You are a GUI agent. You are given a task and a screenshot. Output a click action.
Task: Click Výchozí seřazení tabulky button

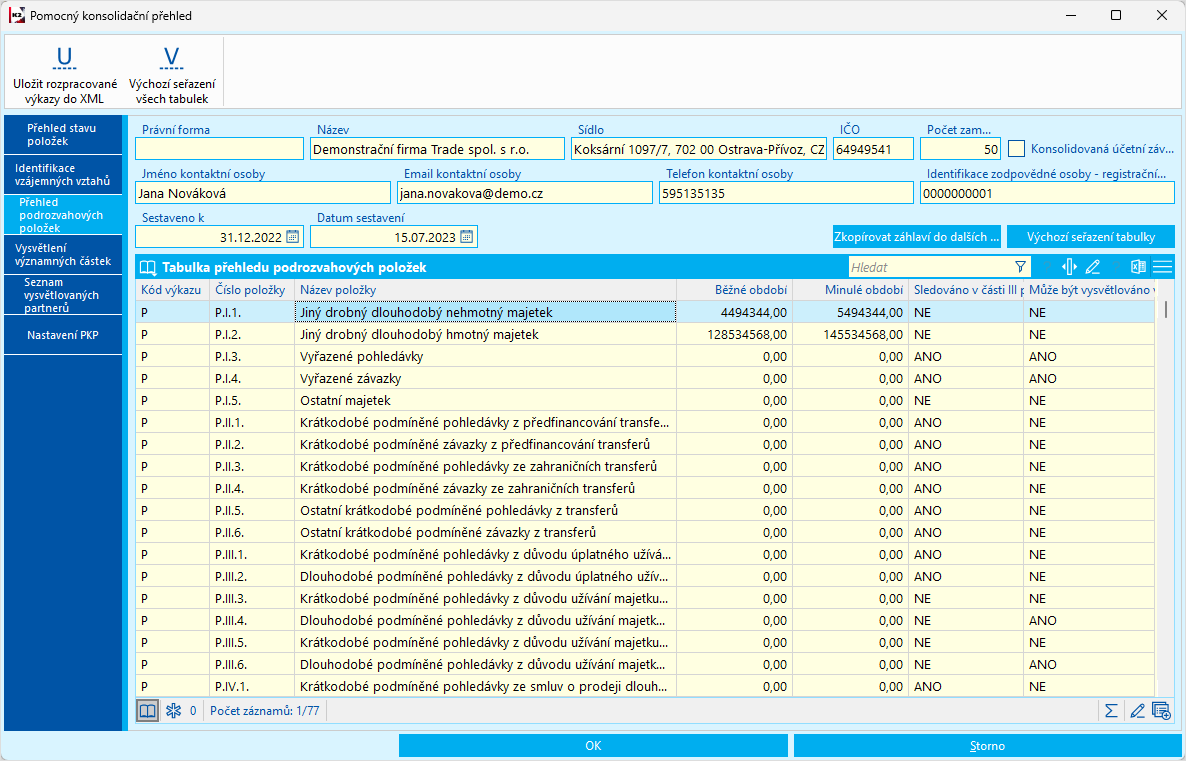[1090, 237]
